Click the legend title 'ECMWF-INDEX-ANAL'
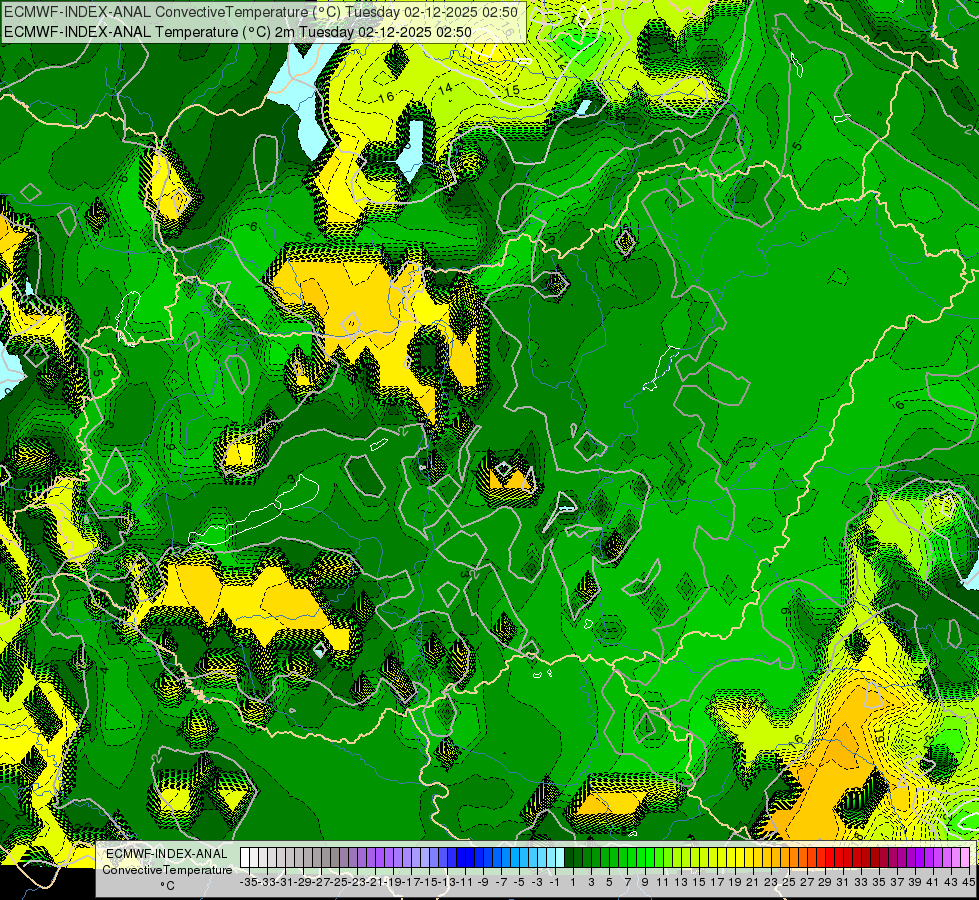The height and width of the screenshot is (900, 979). point(167,854)
